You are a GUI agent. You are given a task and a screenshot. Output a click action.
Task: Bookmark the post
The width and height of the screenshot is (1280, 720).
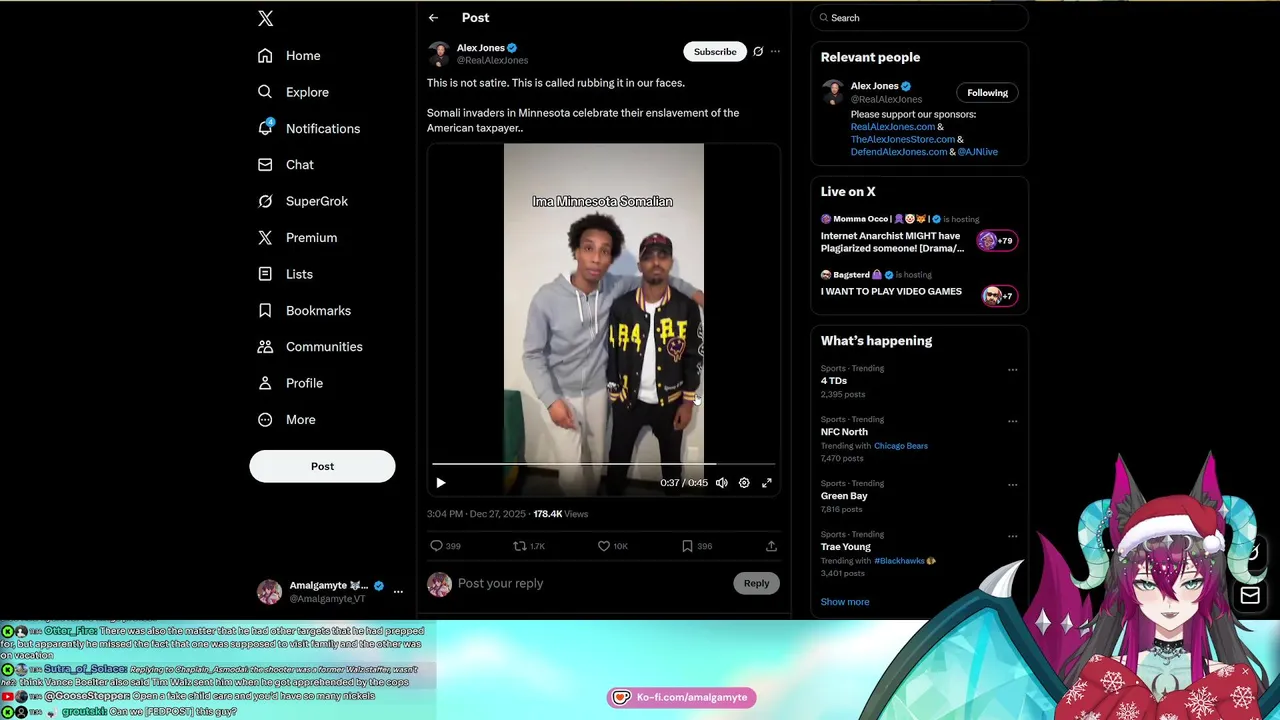[687, 546]
